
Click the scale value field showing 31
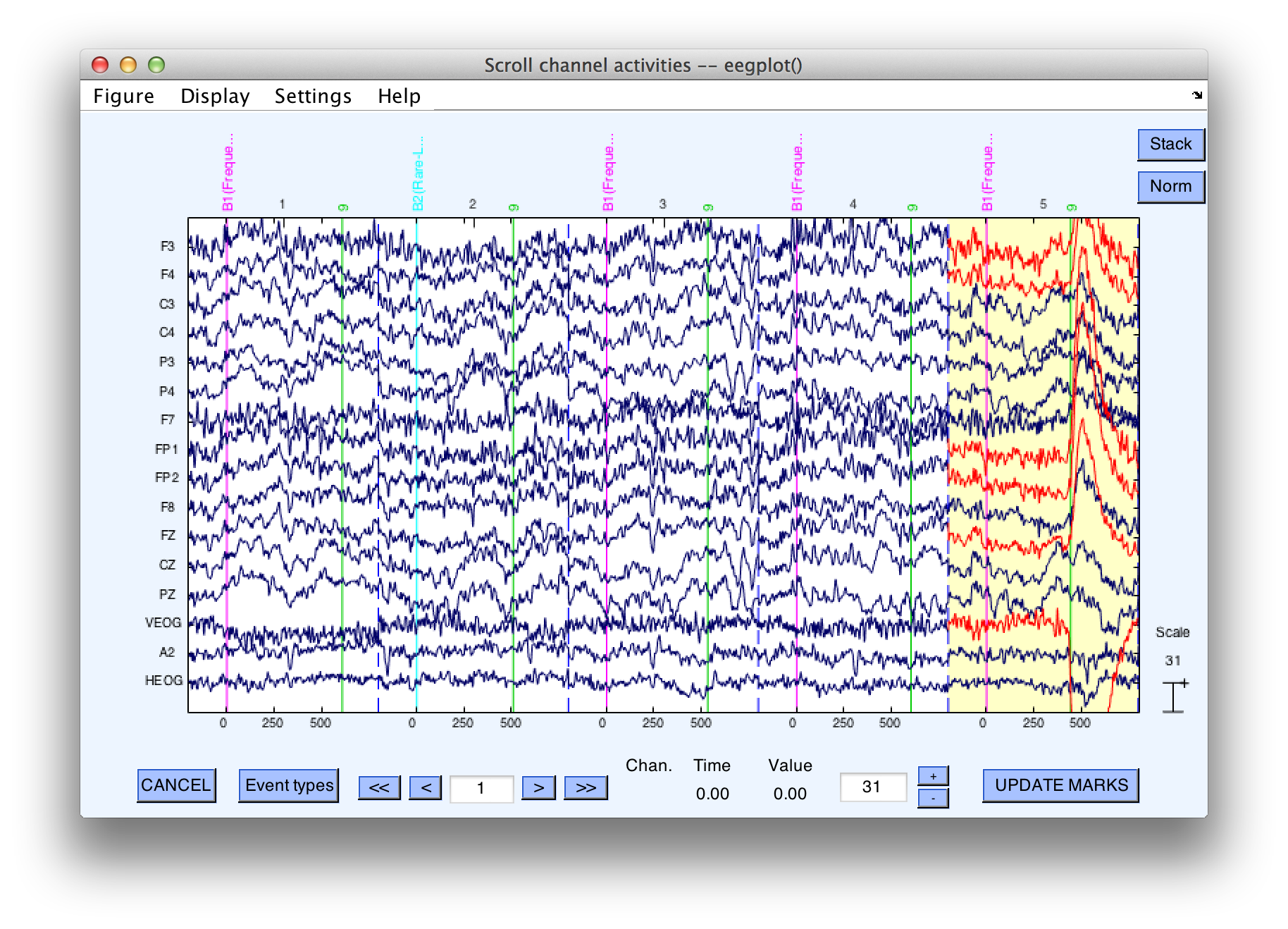click(872, 787)
